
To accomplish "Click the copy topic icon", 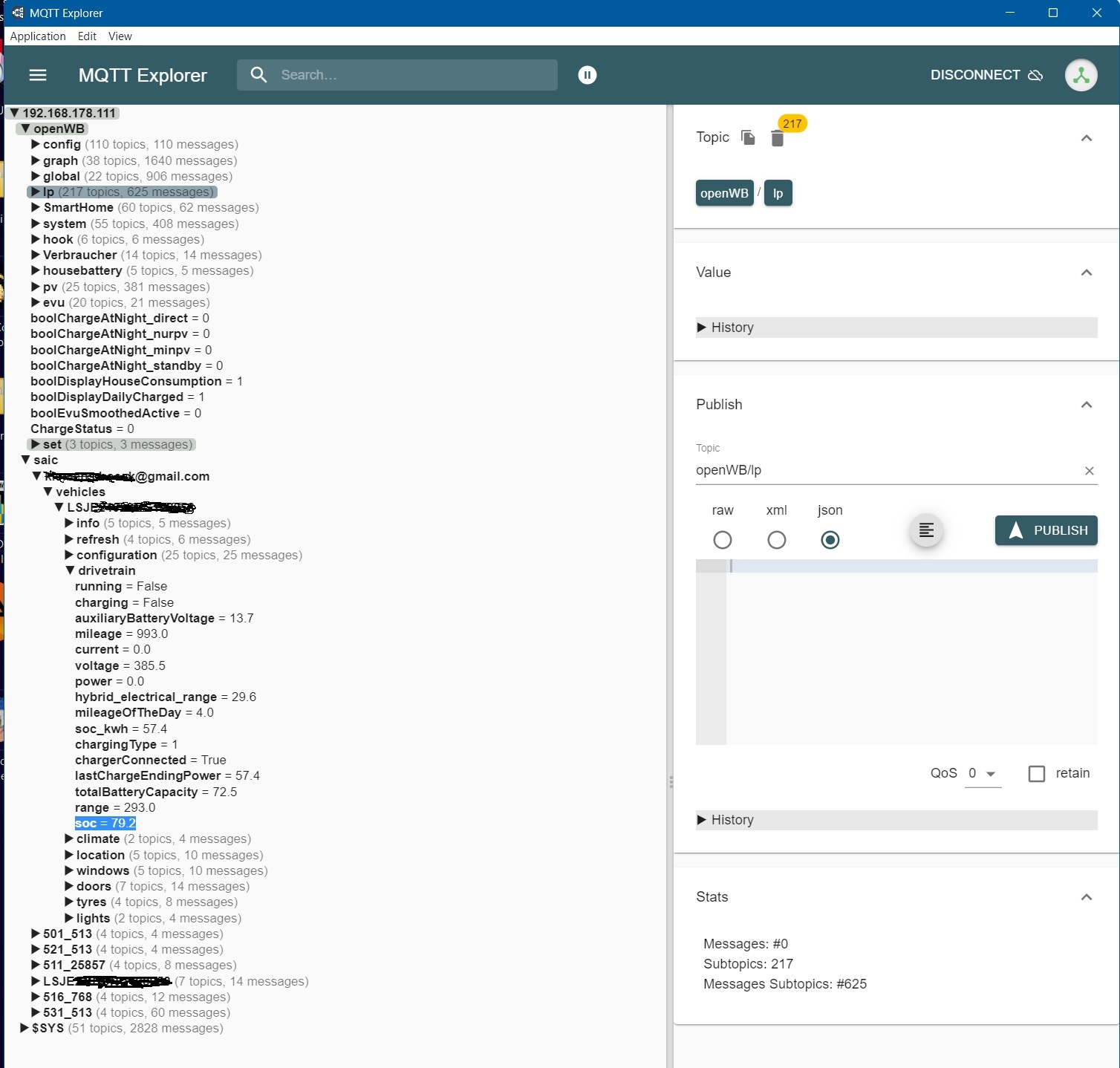I will tap(748, 138).
